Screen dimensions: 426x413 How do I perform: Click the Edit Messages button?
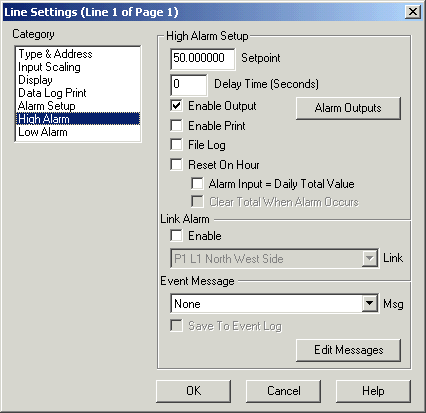[348, 350]
